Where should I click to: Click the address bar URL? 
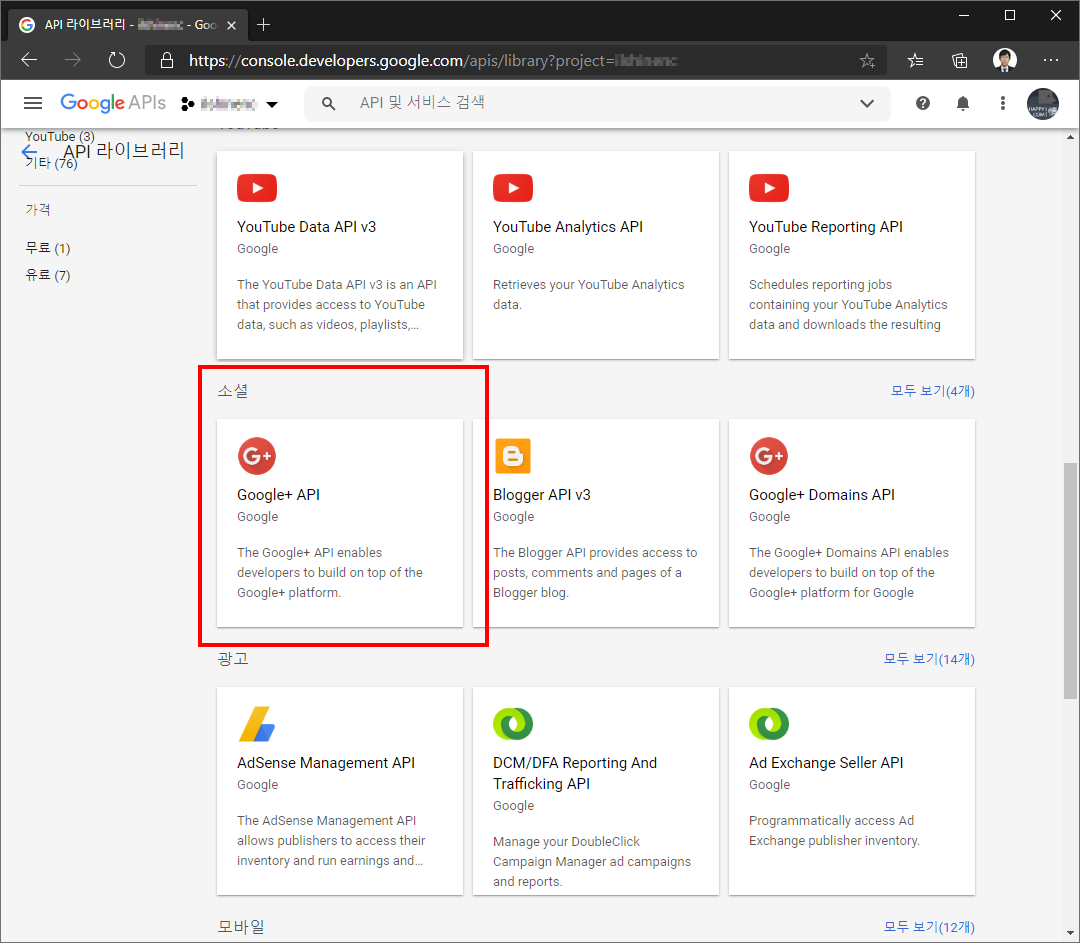(x=433, y=61)
